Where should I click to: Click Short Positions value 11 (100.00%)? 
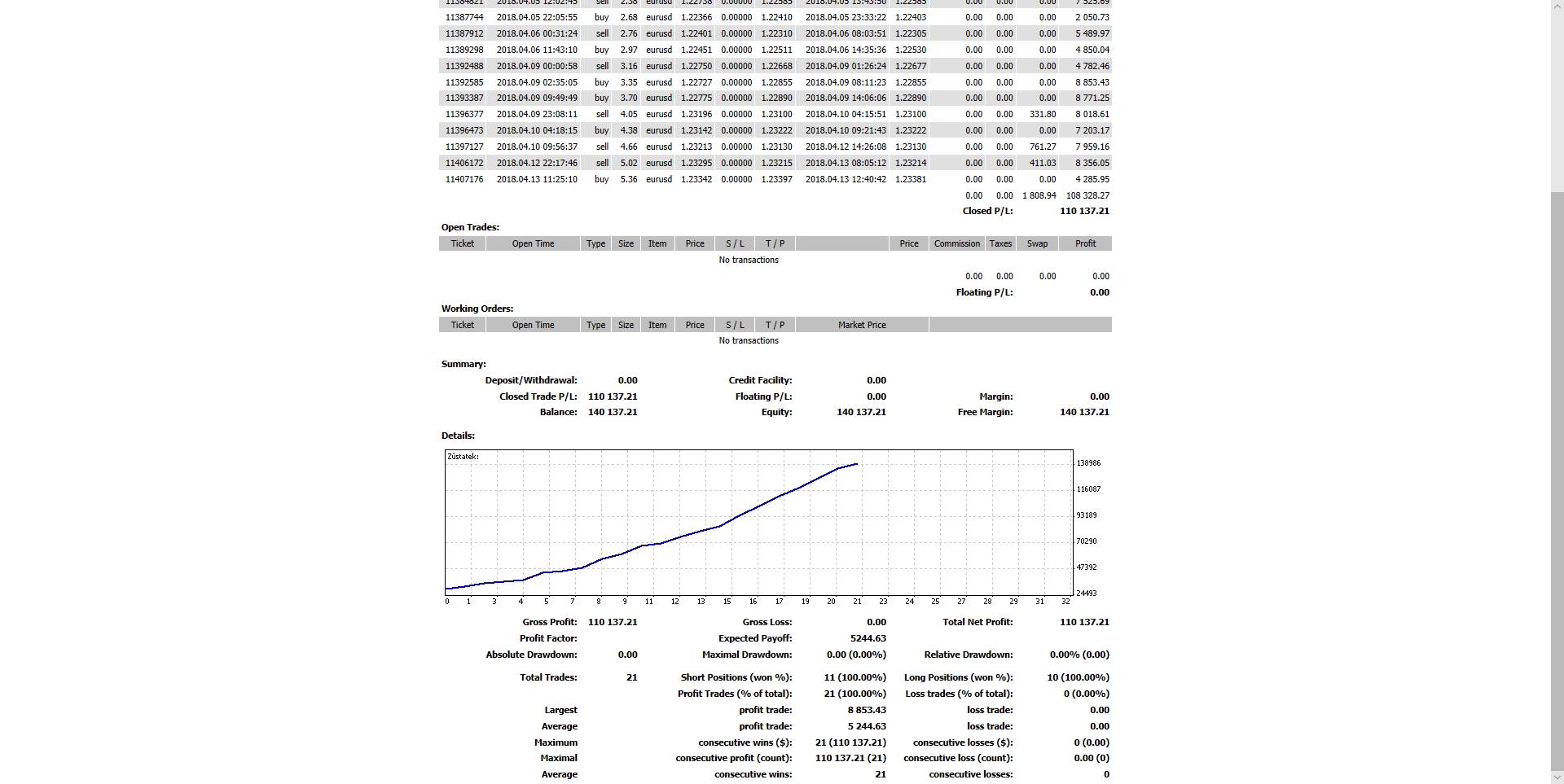855,677
